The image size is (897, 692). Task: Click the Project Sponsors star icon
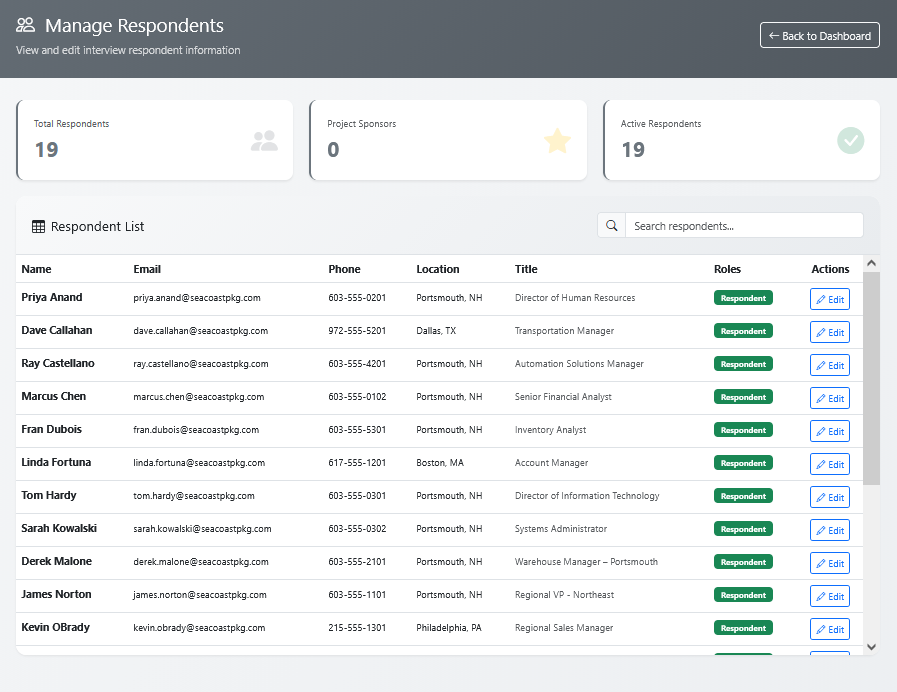point(557,141)
